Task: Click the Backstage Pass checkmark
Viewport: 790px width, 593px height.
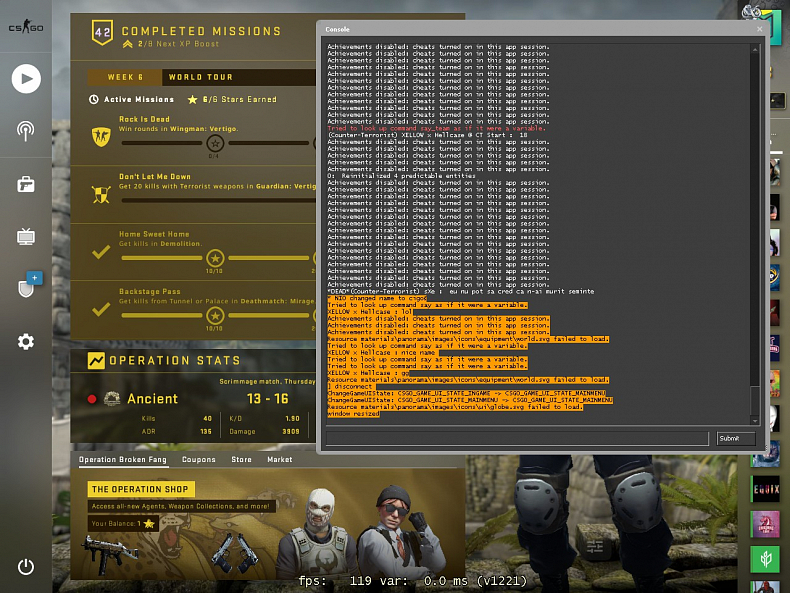Action: (x=101, y=309)
